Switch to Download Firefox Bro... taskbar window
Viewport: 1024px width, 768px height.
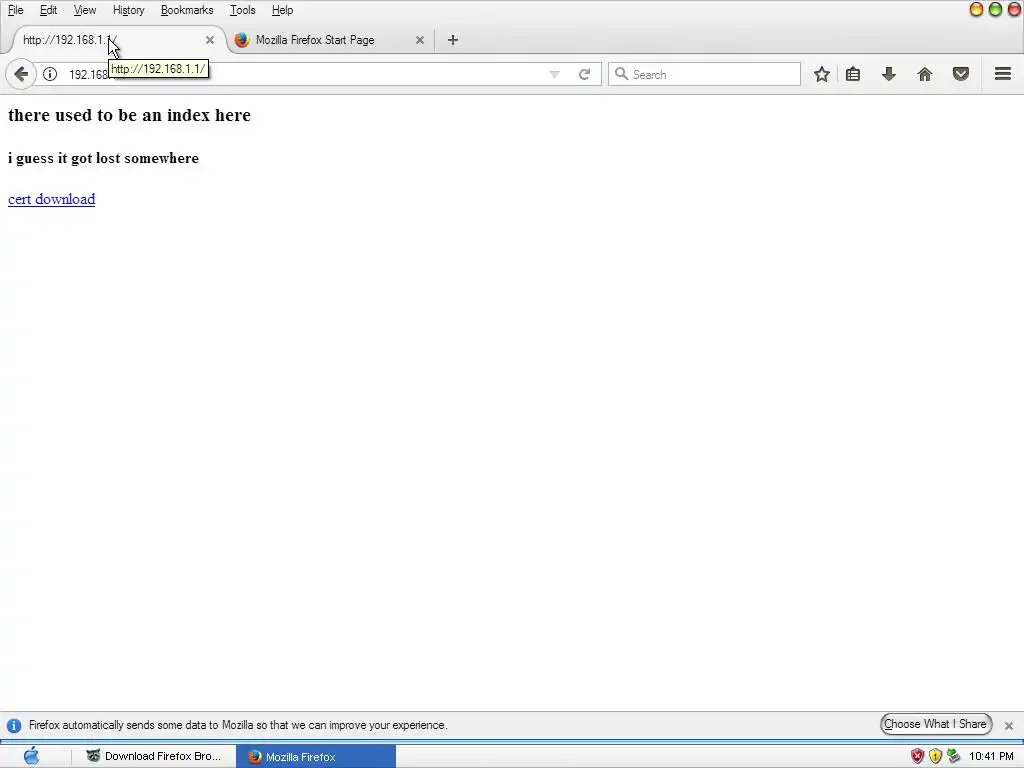tap(155, 756)
